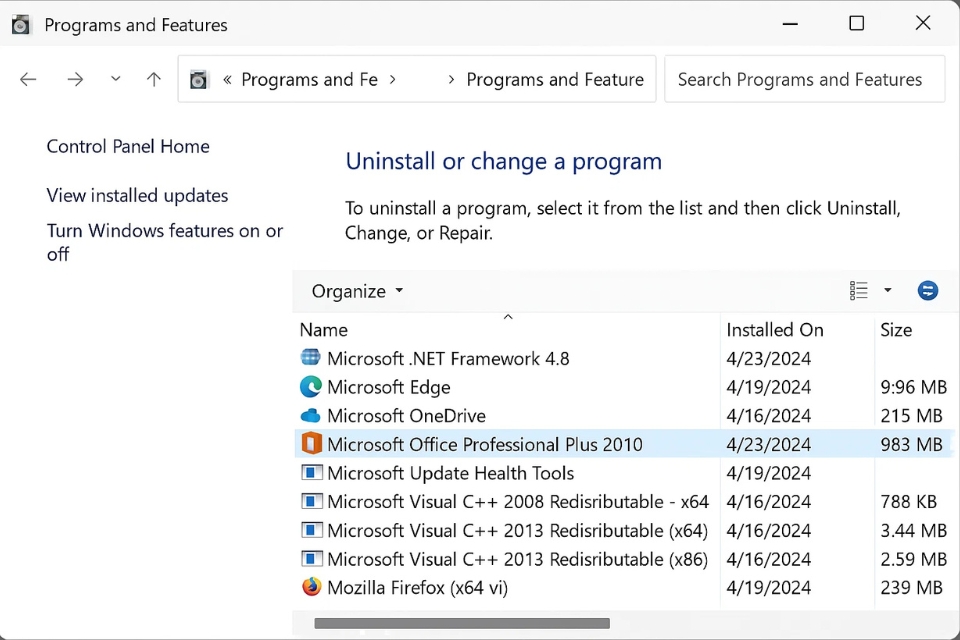The image size is (960, 640).
Task: Open the View installed updates link
Action: [x=137, y=196]
